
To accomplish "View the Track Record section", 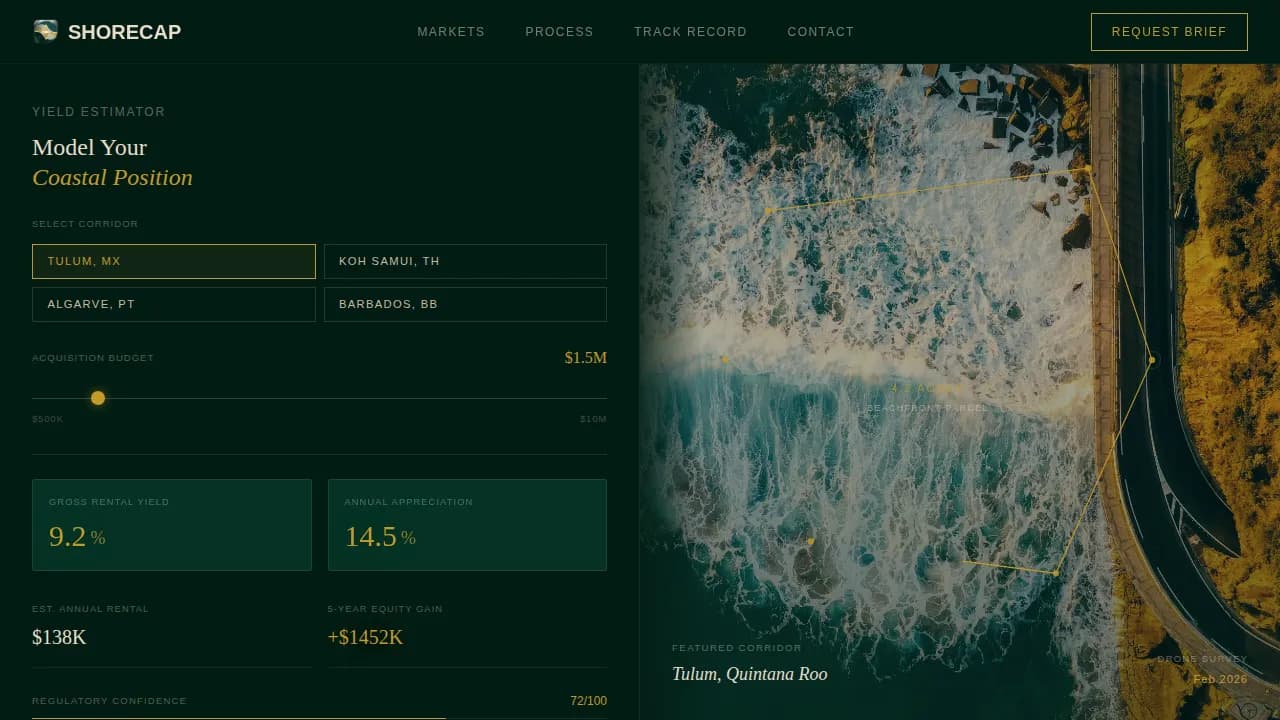I will [690, 31].
